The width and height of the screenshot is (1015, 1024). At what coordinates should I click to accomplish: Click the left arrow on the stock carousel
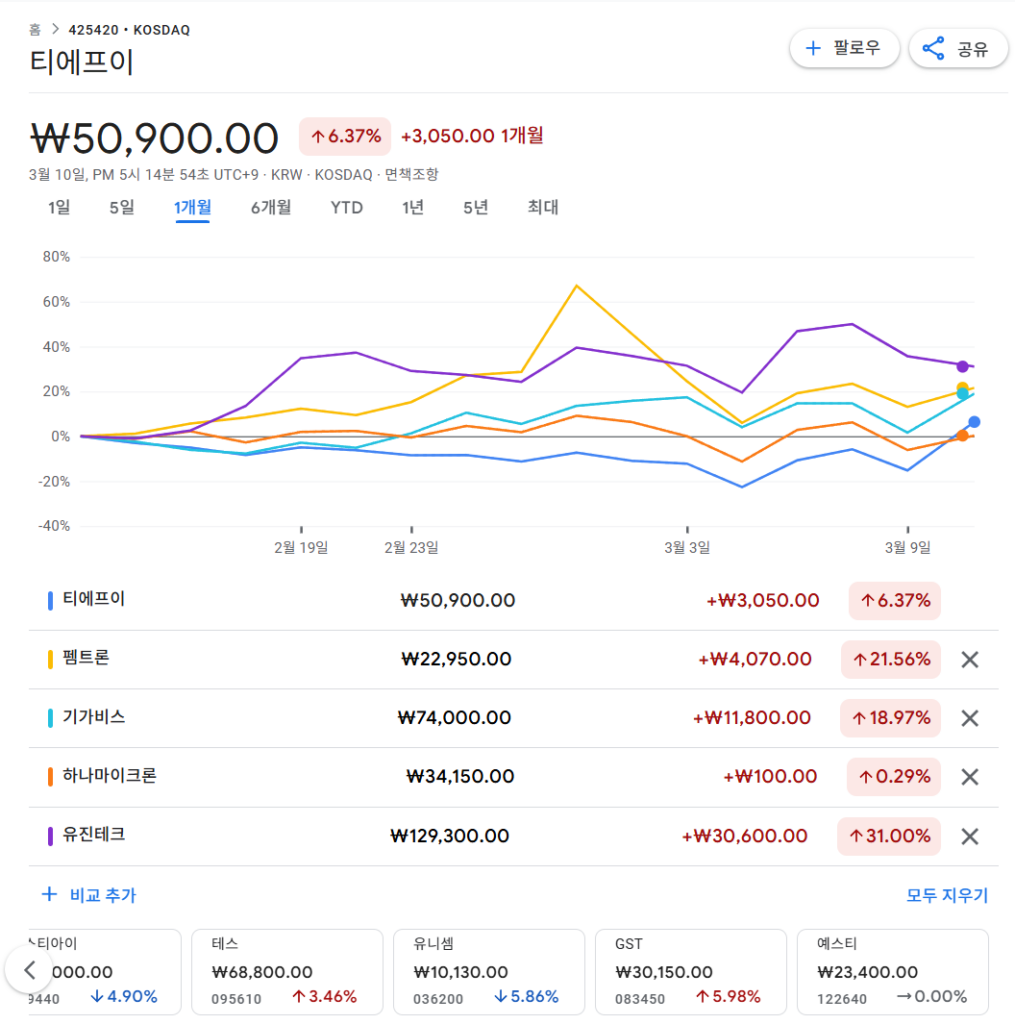pos(30,969)
